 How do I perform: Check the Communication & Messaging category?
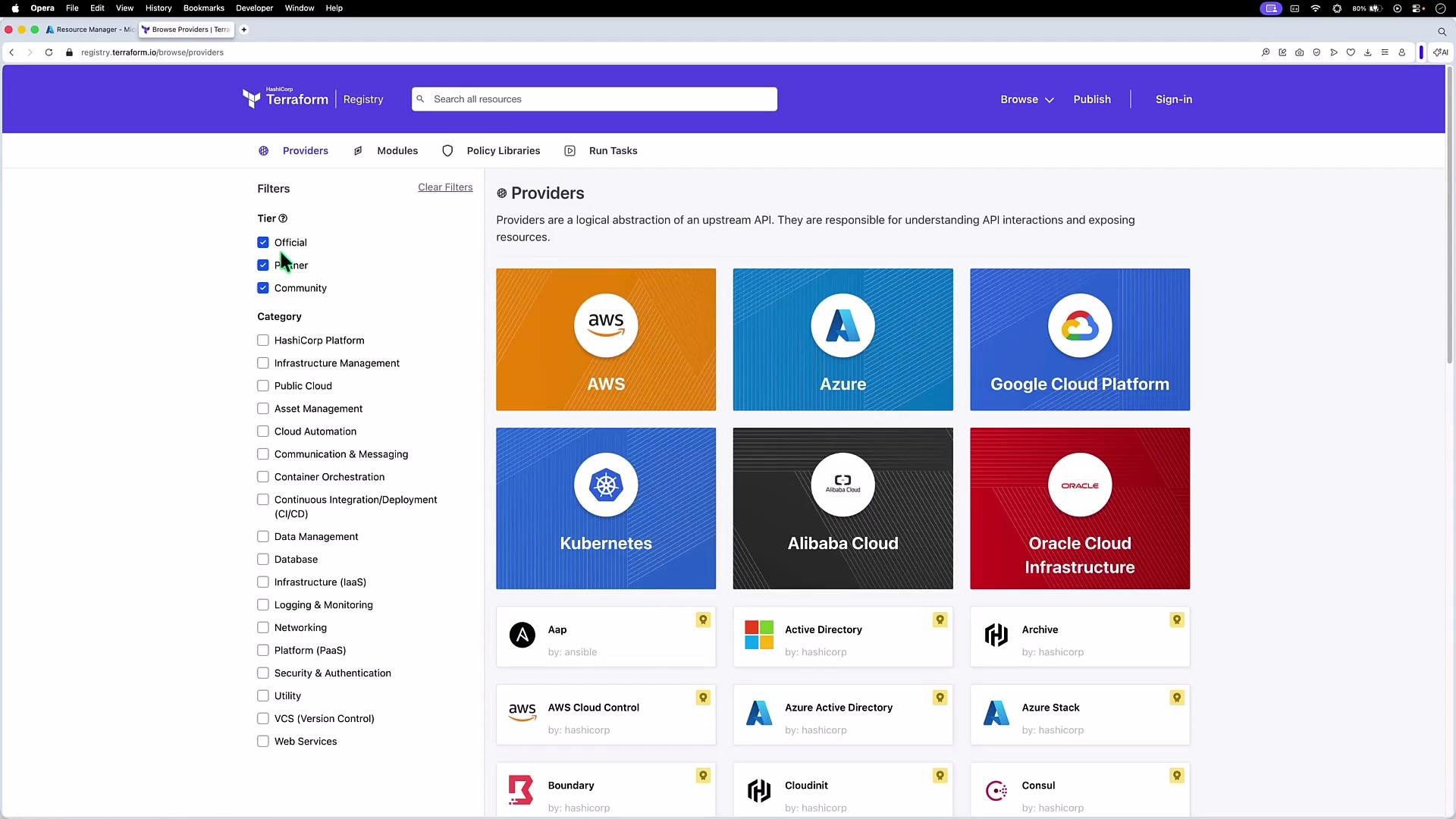click(x=263, y=454)
